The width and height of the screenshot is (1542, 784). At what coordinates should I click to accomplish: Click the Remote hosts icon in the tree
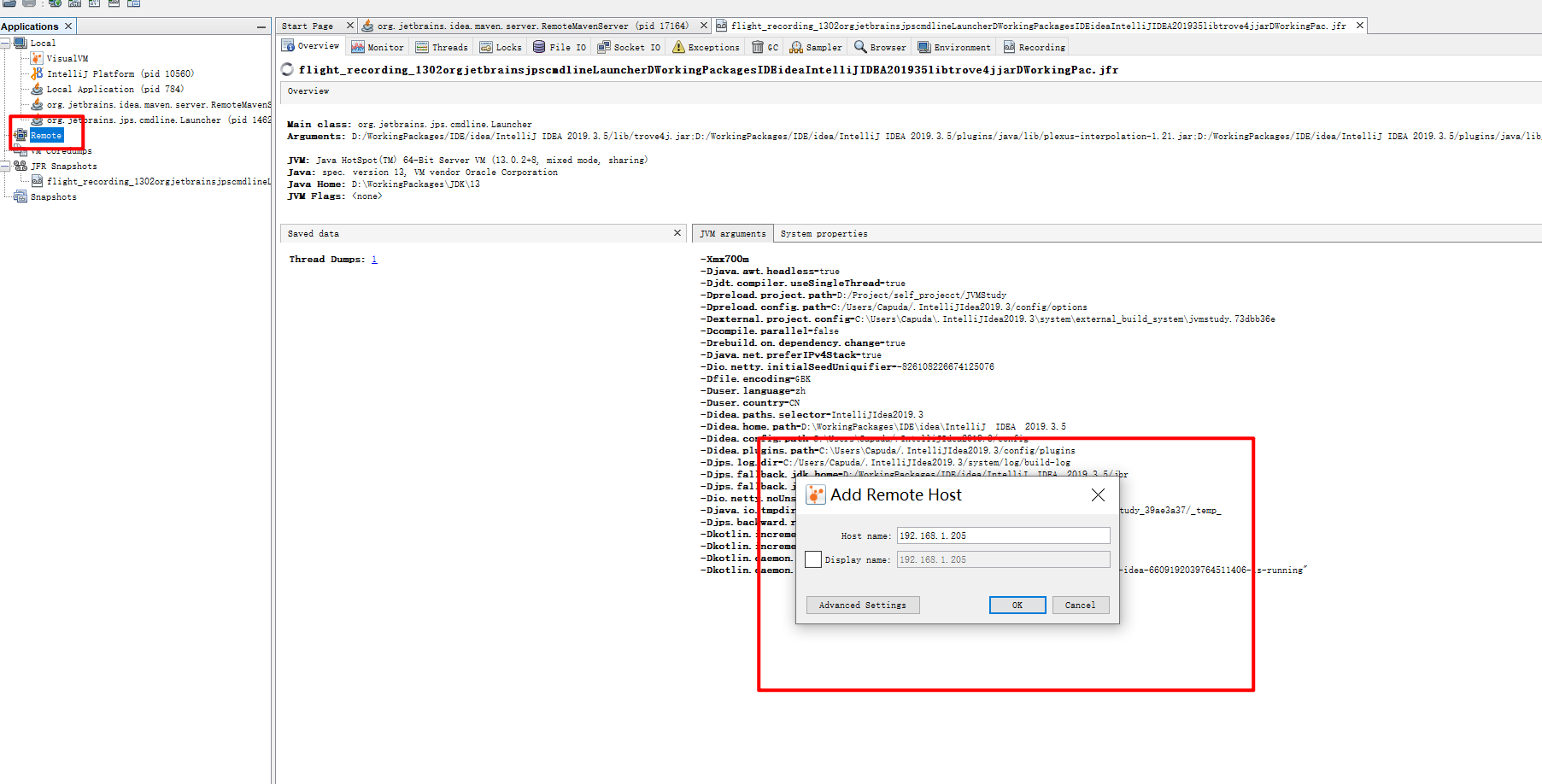click(x=21, y=135)
